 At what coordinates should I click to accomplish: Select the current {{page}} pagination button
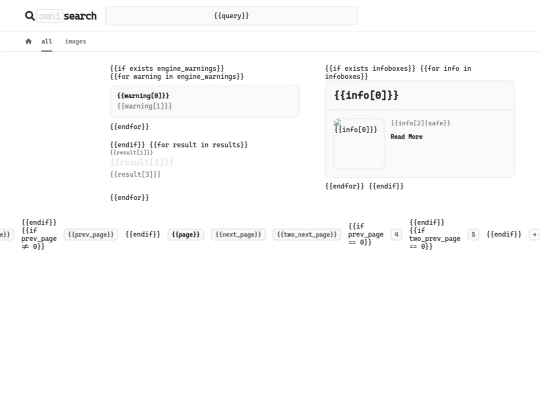186,235
